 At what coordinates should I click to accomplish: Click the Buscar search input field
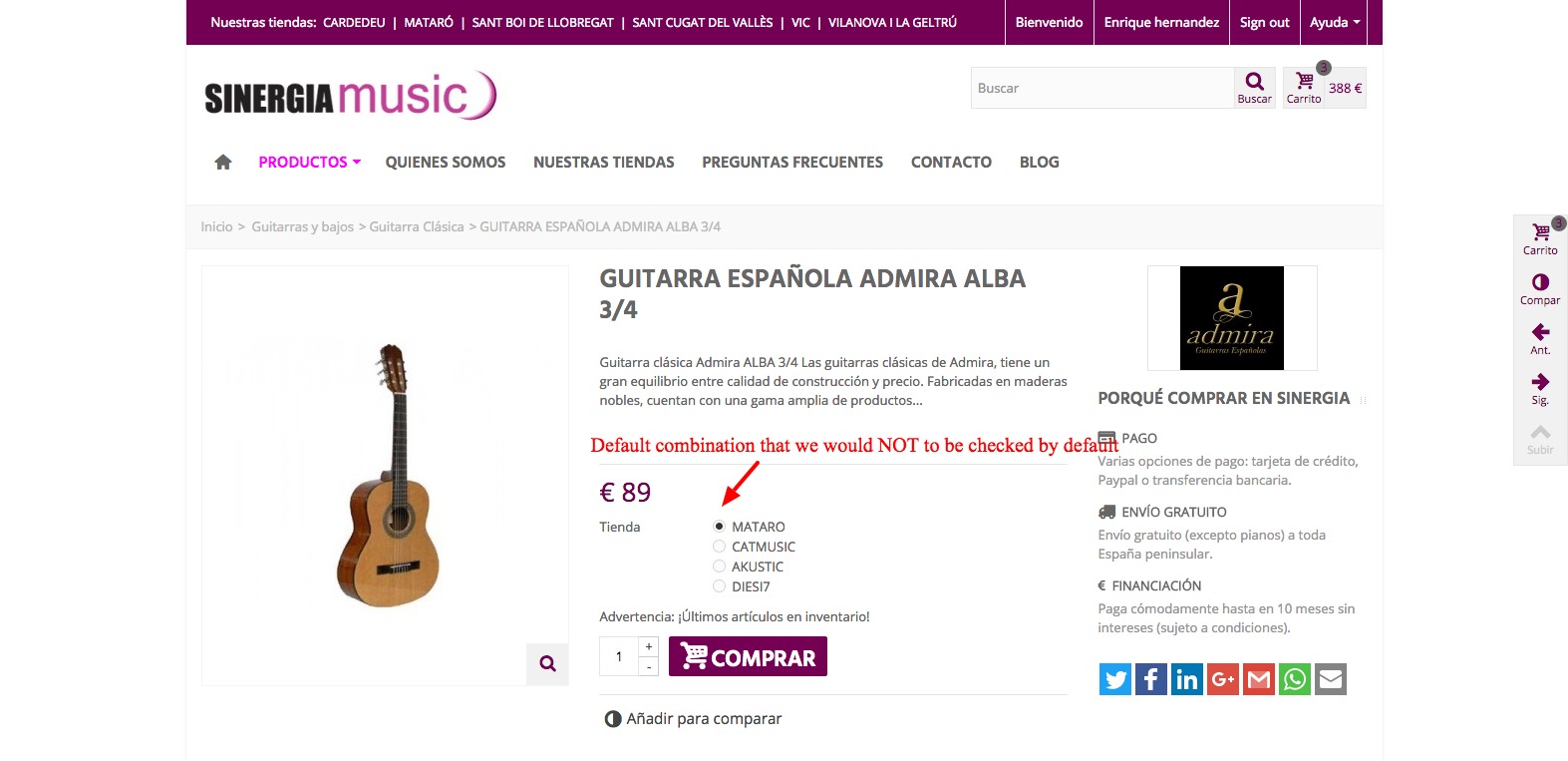click(x=1102, y=88)
